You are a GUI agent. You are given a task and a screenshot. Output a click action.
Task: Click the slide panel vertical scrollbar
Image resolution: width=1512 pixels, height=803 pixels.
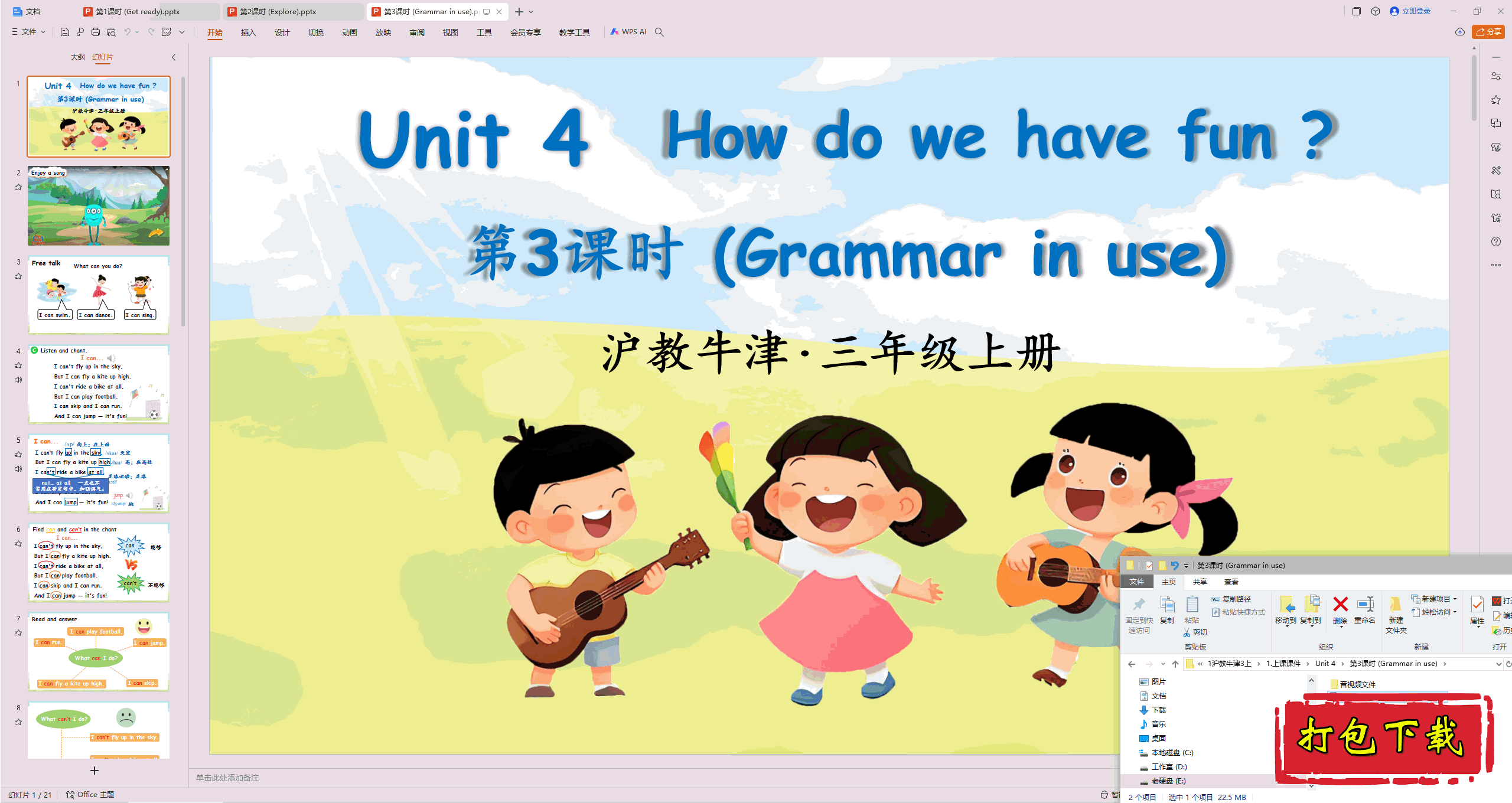point(184,201)
